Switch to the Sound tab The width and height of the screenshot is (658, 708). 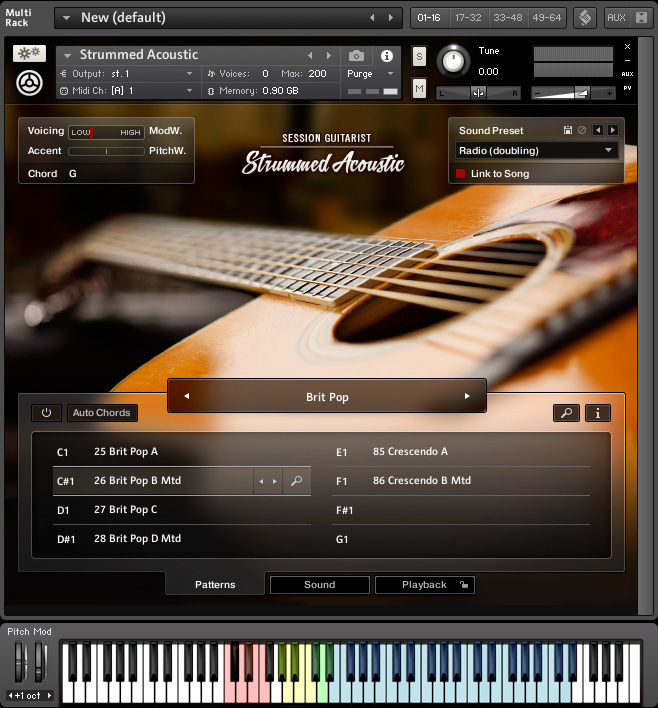tap(319, 585)
